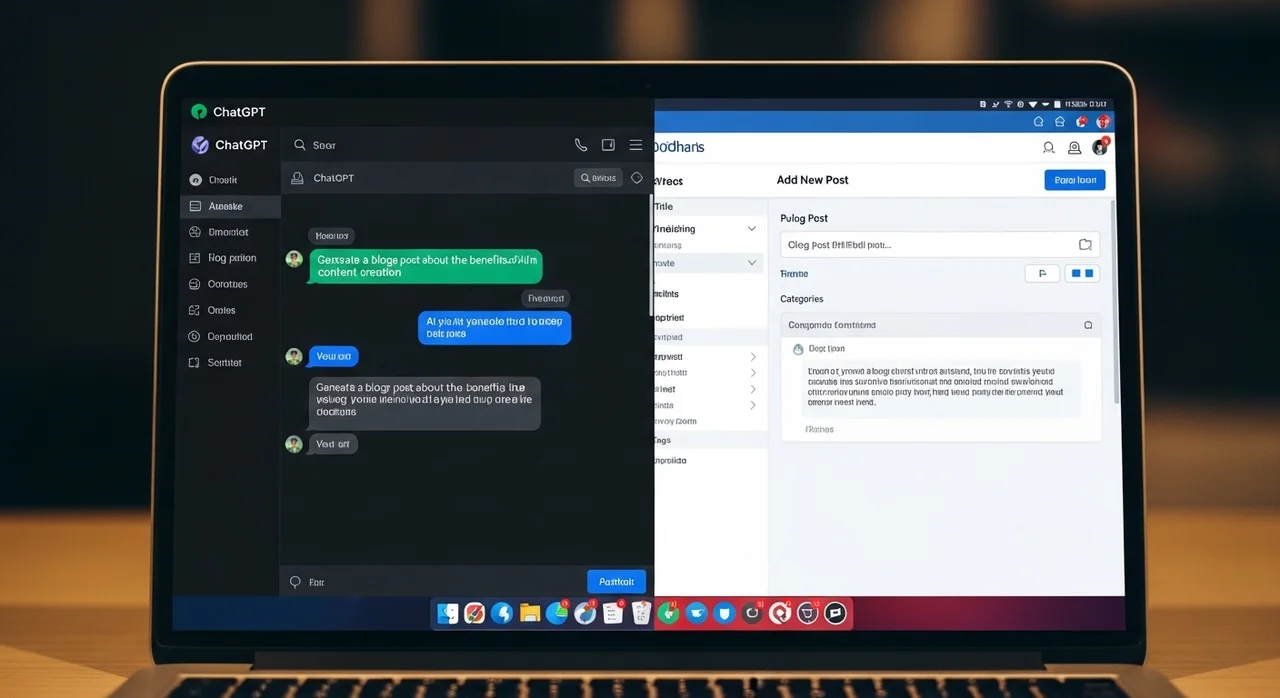The image size is (1280, 698).
Task: Click the magnifier icon in ChatGPT search bar
Action: [299, 145]
